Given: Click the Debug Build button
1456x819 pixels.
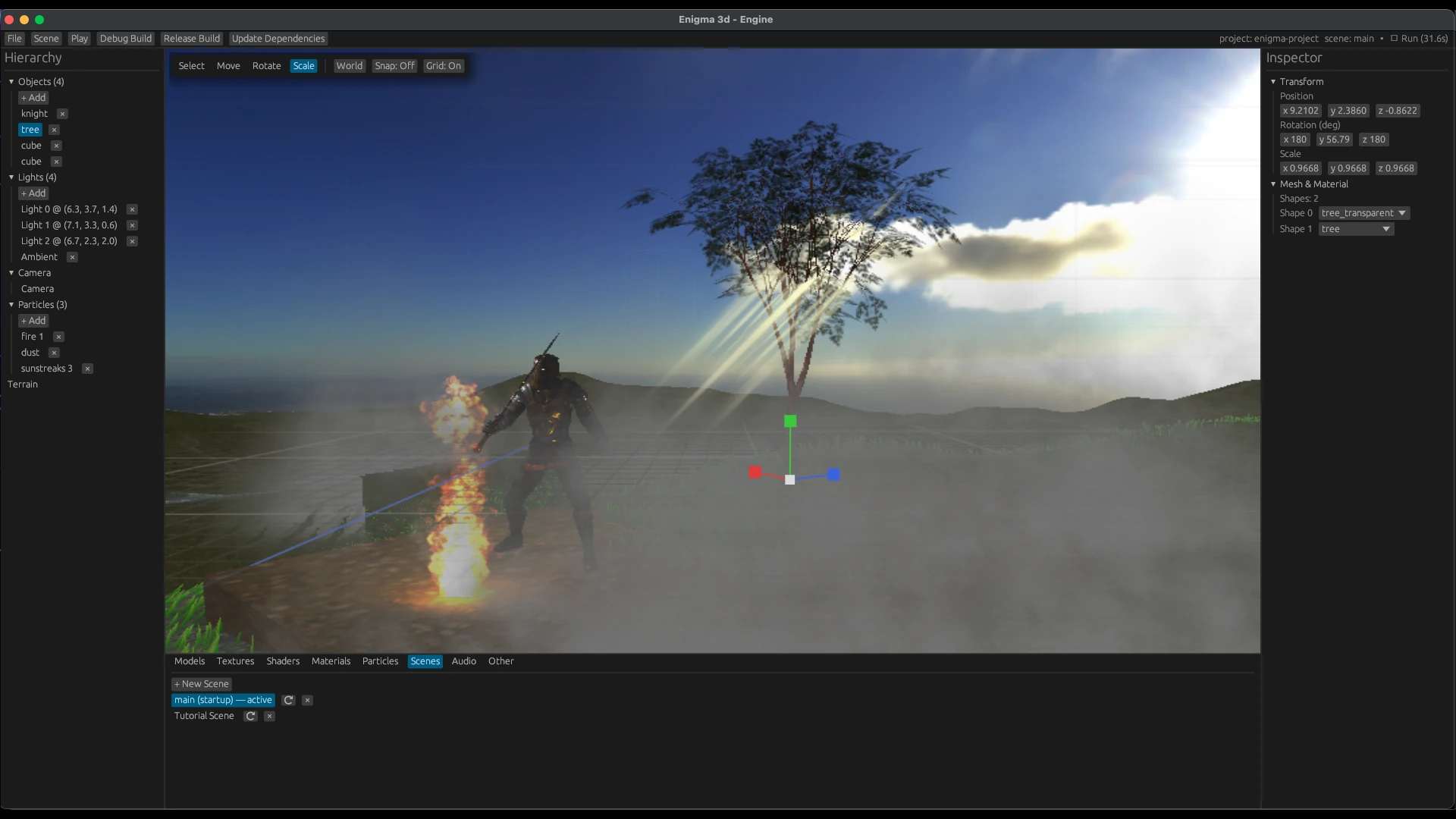Looking at the screenshot, I should (126, 39).
